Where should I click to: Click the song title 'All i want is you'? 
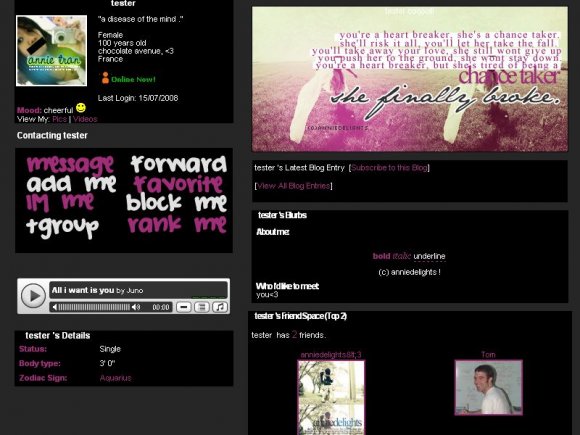[x=83, y=290]
